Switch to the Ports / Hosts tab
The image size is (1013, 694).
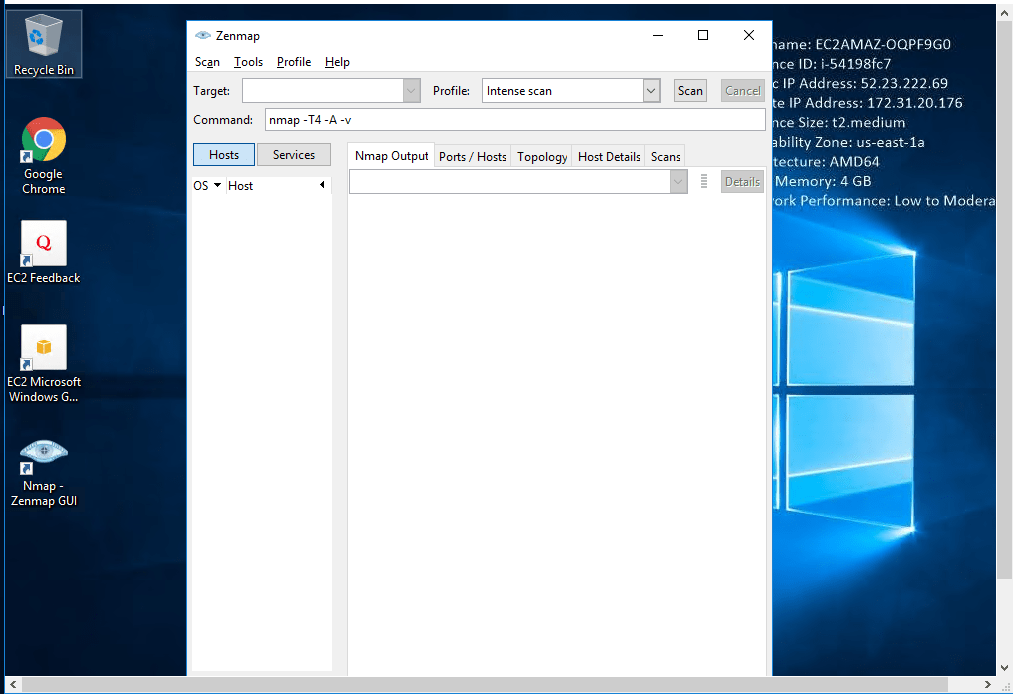472,156
